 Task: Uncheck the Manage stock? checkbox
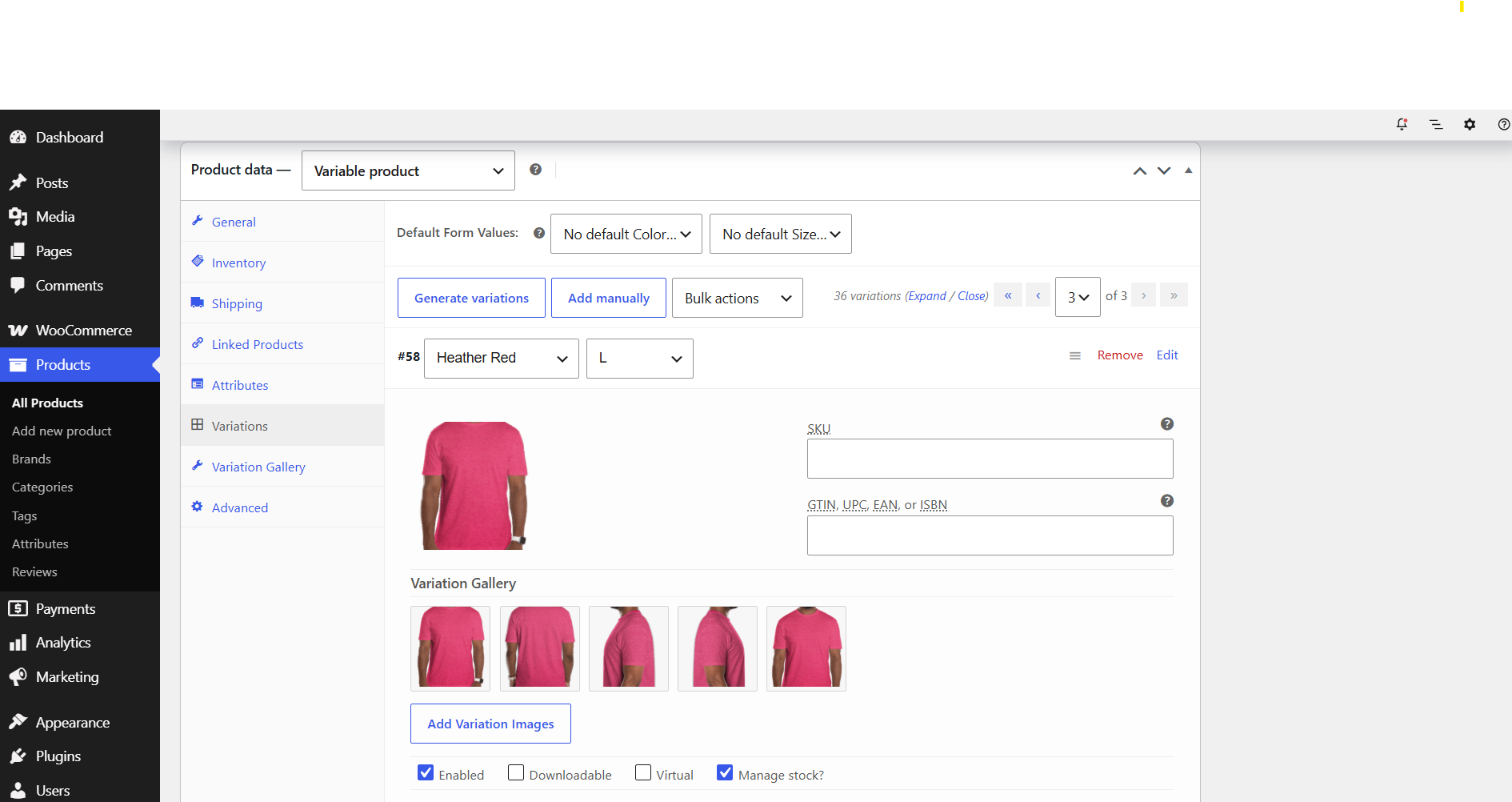point(725,772)
